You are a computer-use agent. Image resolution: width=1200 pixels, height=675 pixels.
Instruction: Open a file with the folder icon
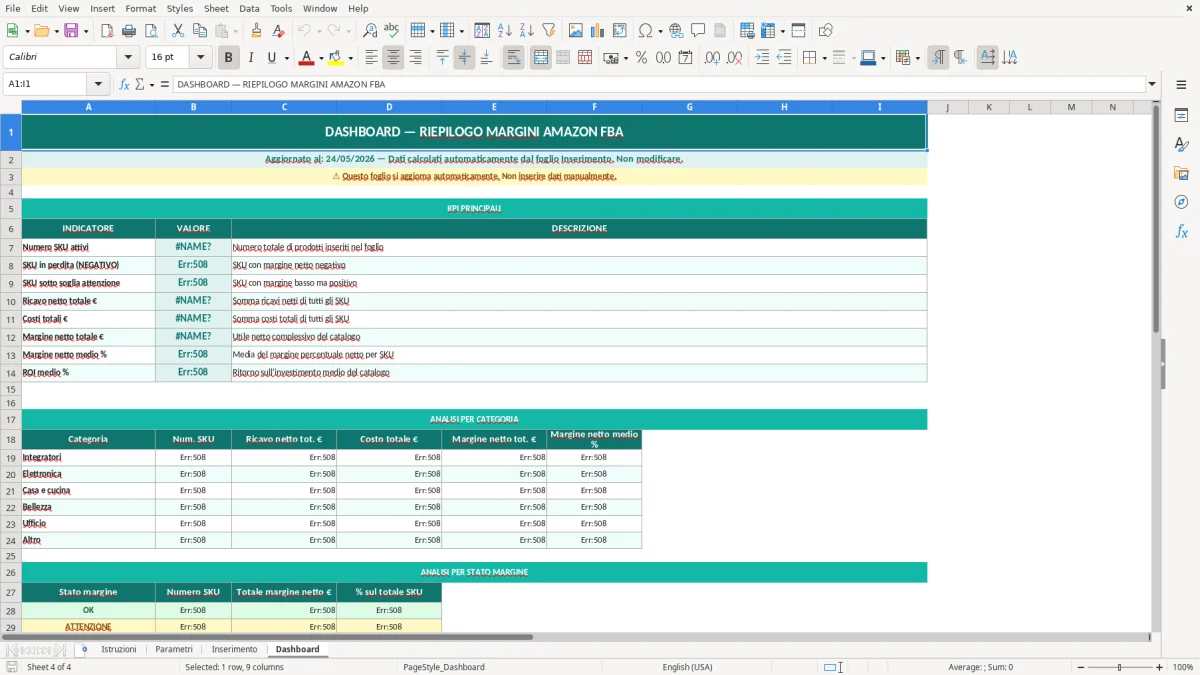pyautogui.click(x=41, y=31)
